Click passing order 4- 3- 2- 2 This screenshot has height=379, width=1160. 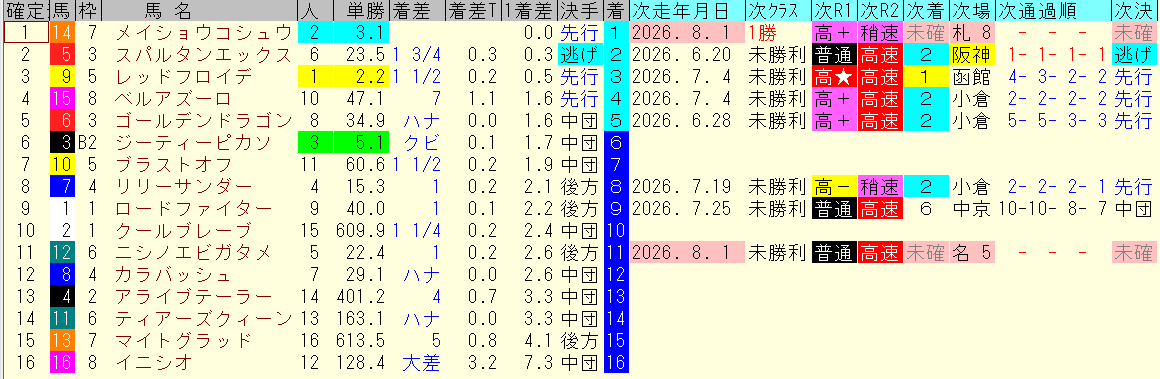tap(1053, 76)
